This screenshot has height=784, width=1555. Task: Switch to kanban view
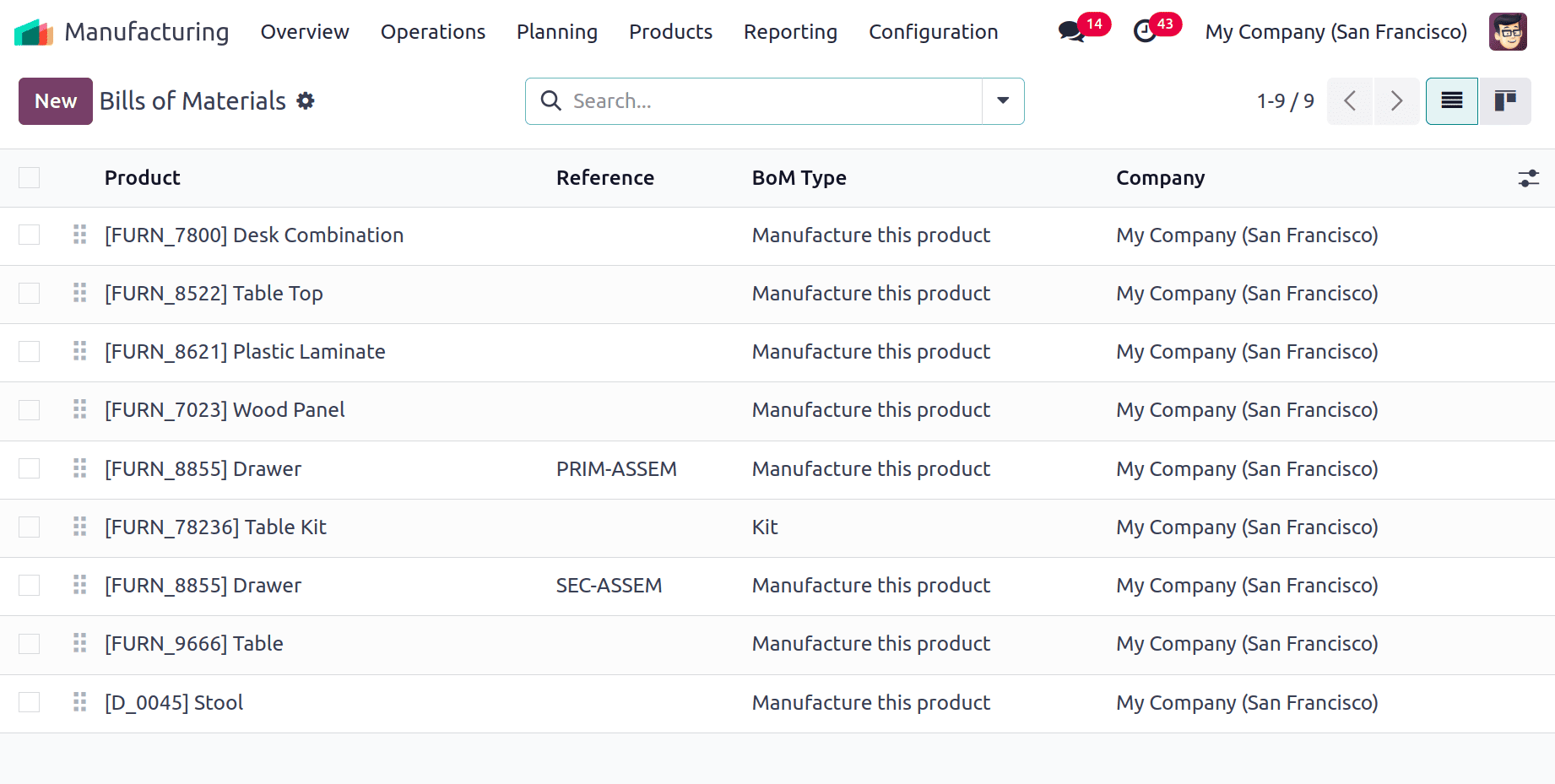coord(1505,101)
